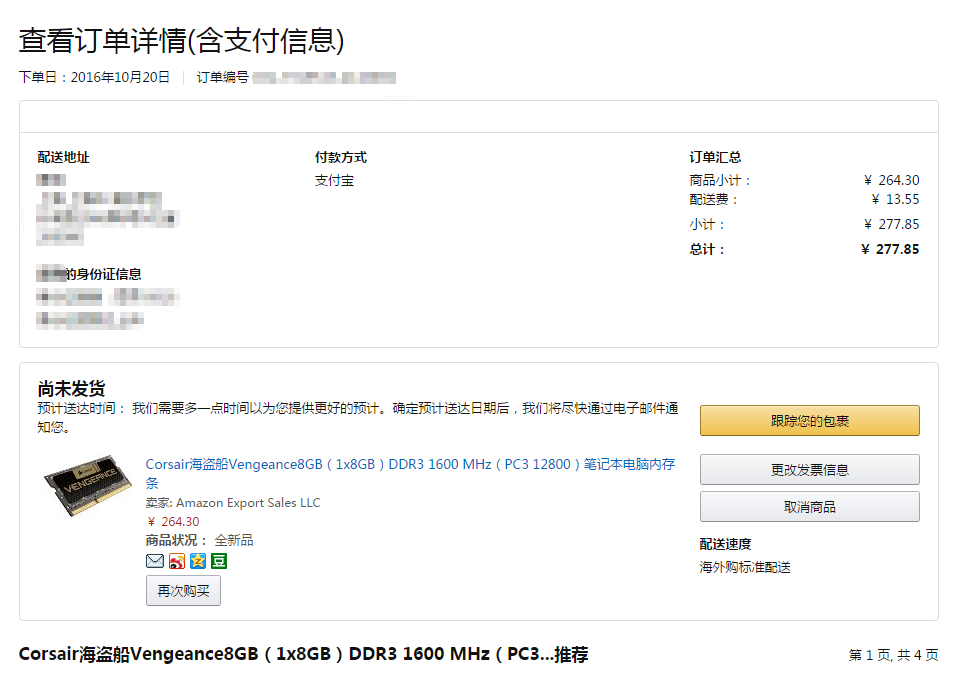Image resolution: width=962 pixels, height=683 pixels.
Task: Click the 尚未发货 status heading
Action: point(71,388)
